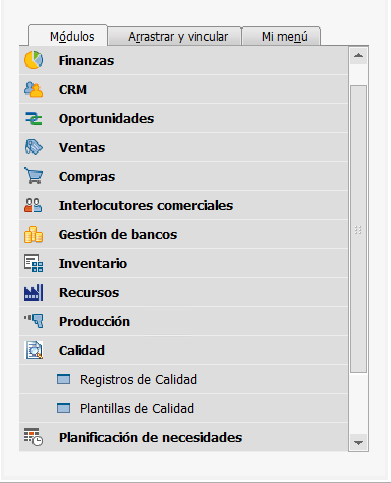Expand the Inventario module
Screen dimensions: 391x483
tap(183, 263)
